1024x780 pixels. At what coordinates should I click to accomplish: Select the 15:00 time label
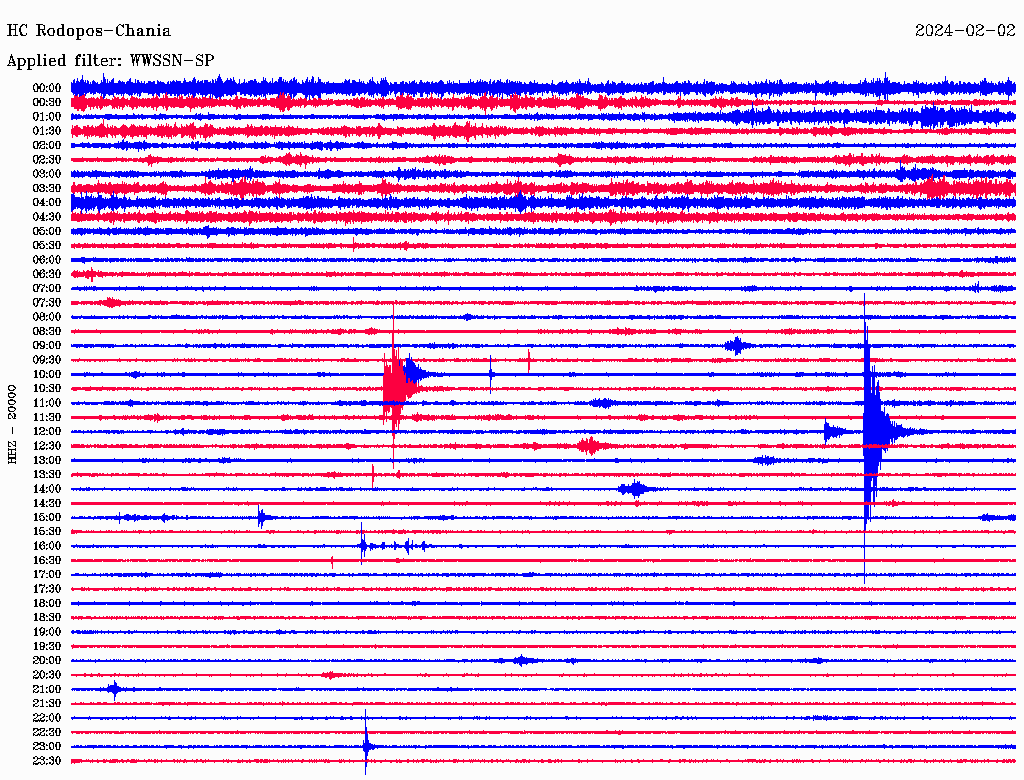[47, 517]
